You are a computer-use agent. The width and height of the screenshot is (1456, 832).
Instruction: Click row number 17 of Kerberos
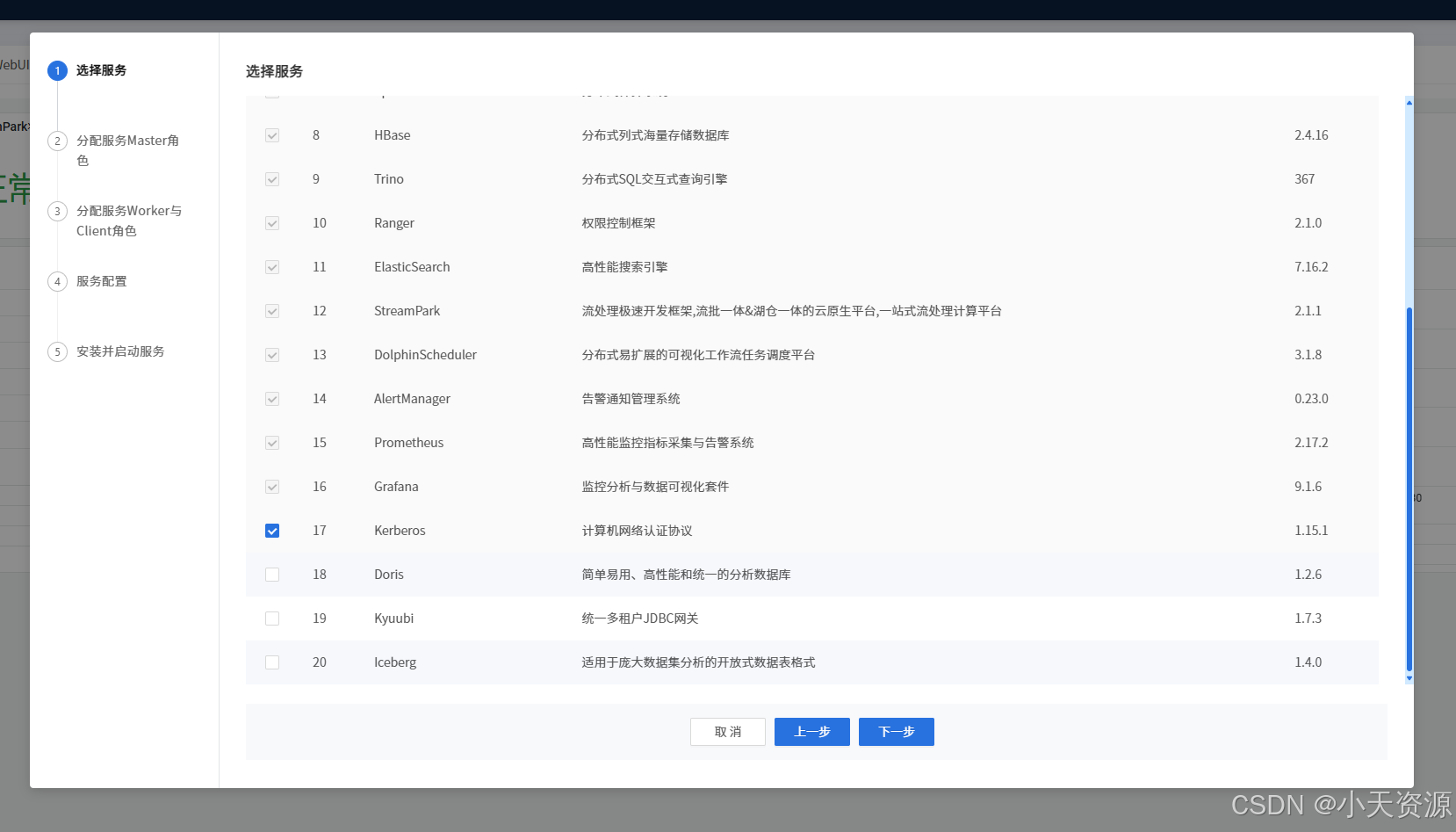(320, 531)
